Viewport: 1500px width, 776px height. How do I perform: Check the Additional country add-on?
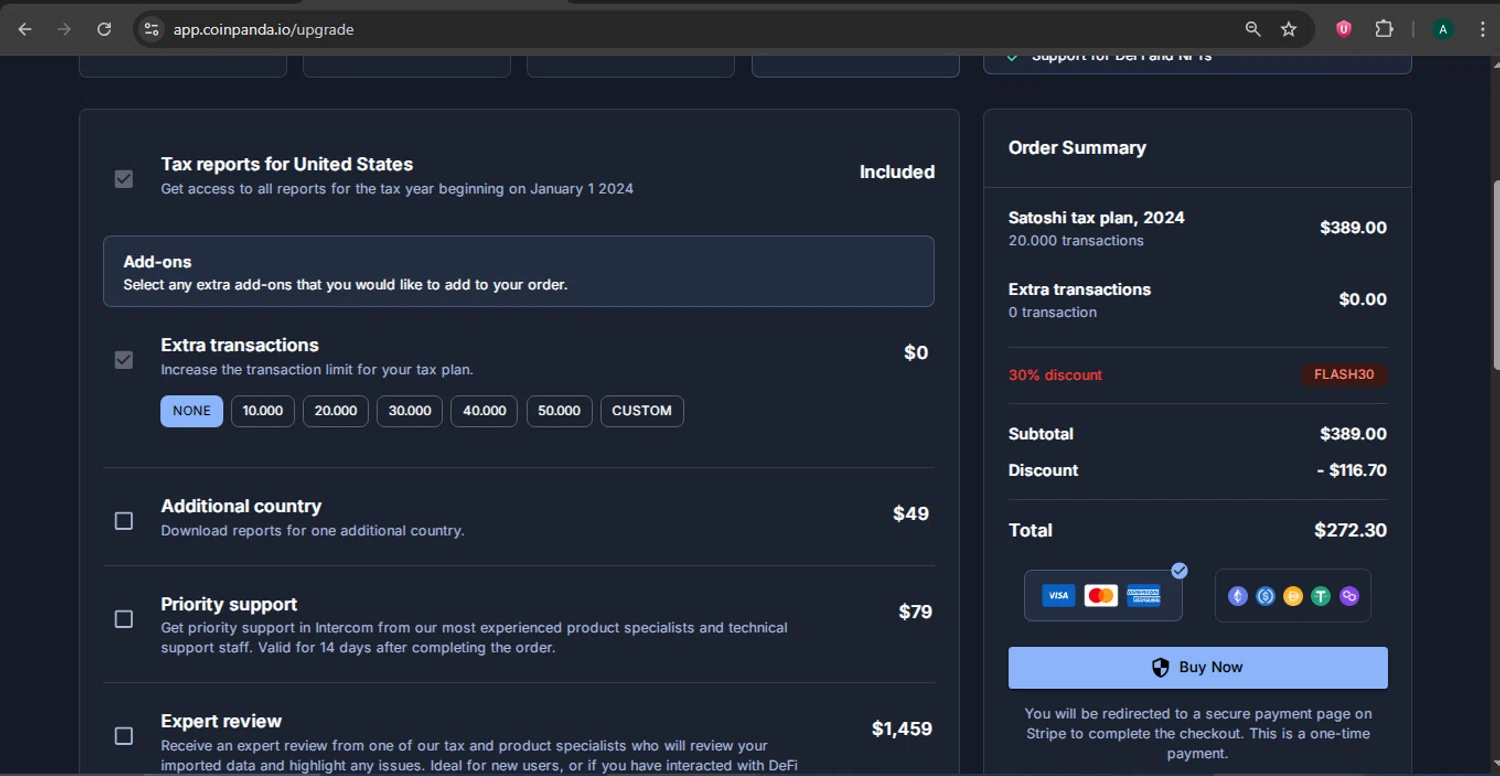point(124,521)
